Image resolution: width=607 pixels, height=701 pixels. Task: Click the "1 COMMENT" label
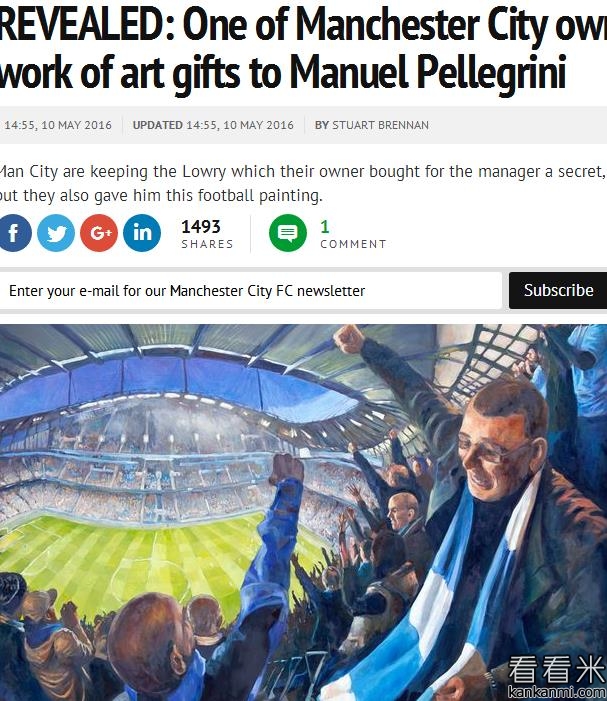[352, 235]
